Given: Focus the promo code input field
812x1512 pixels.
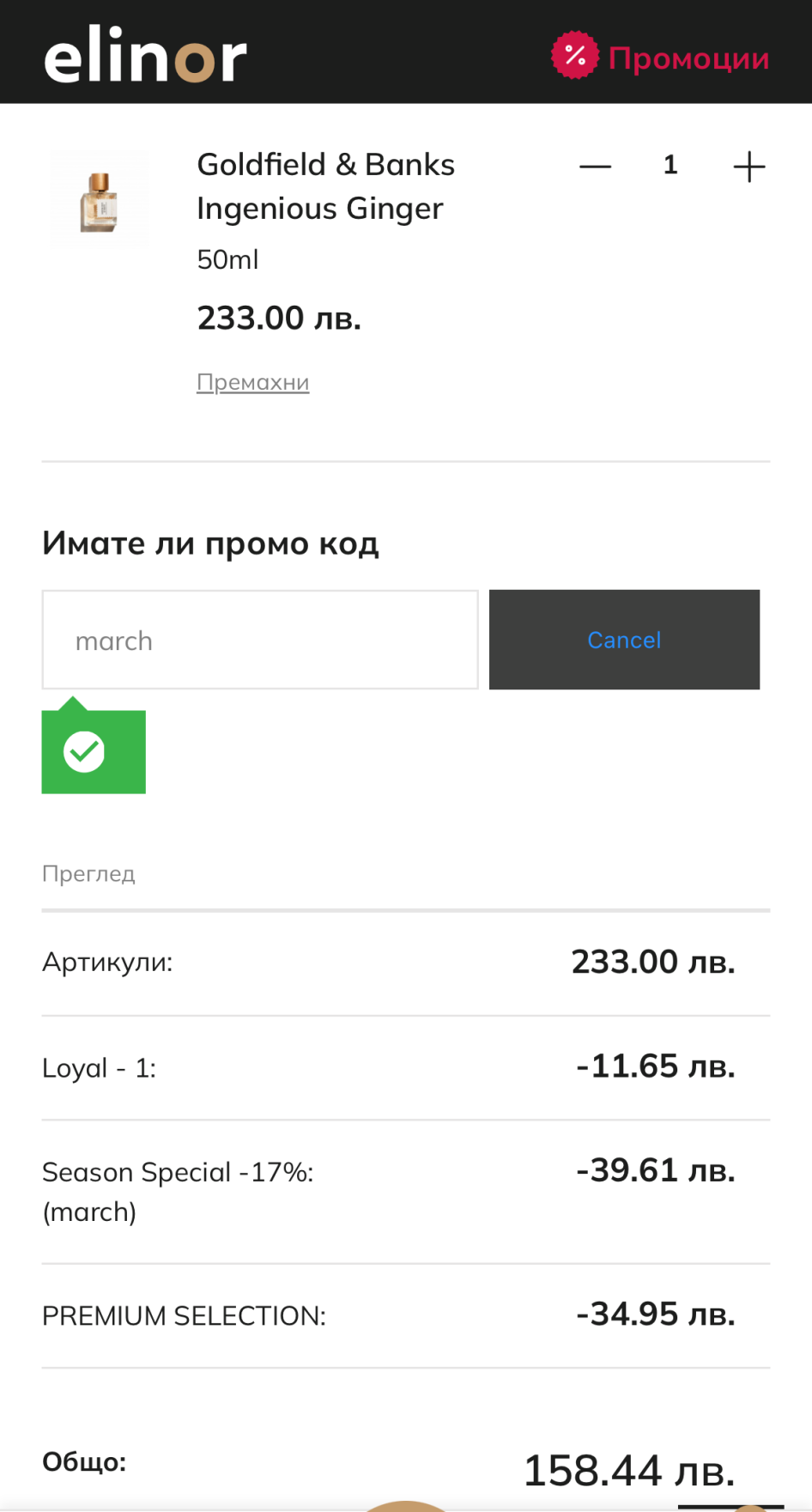Looking at the screenshot, I should [260, 640].
